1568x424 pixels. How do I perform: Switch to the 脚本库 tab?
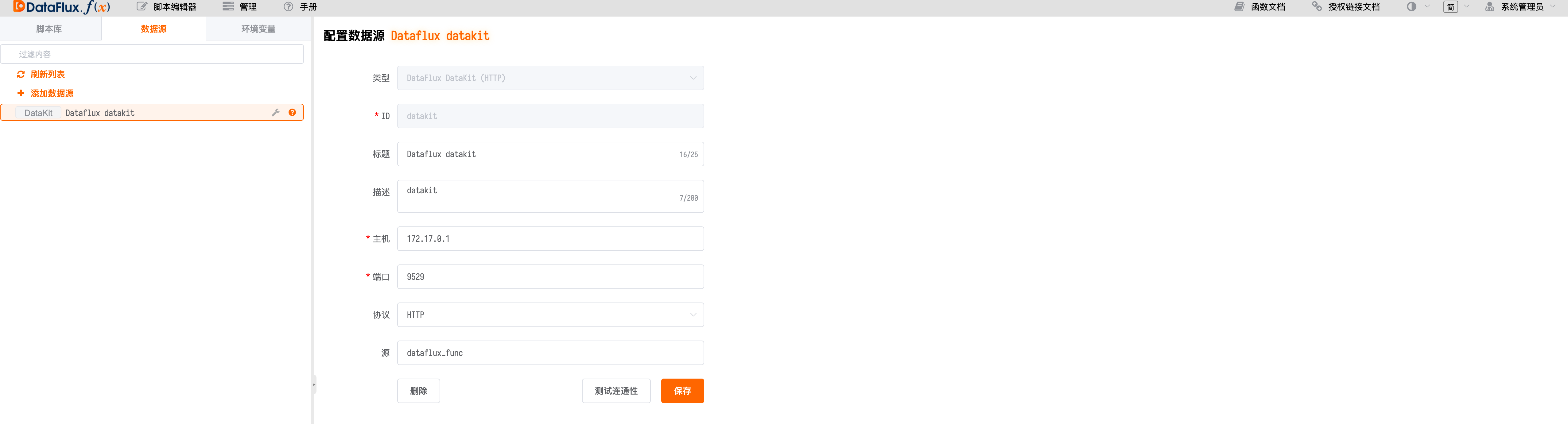click(x=49, y=29)
